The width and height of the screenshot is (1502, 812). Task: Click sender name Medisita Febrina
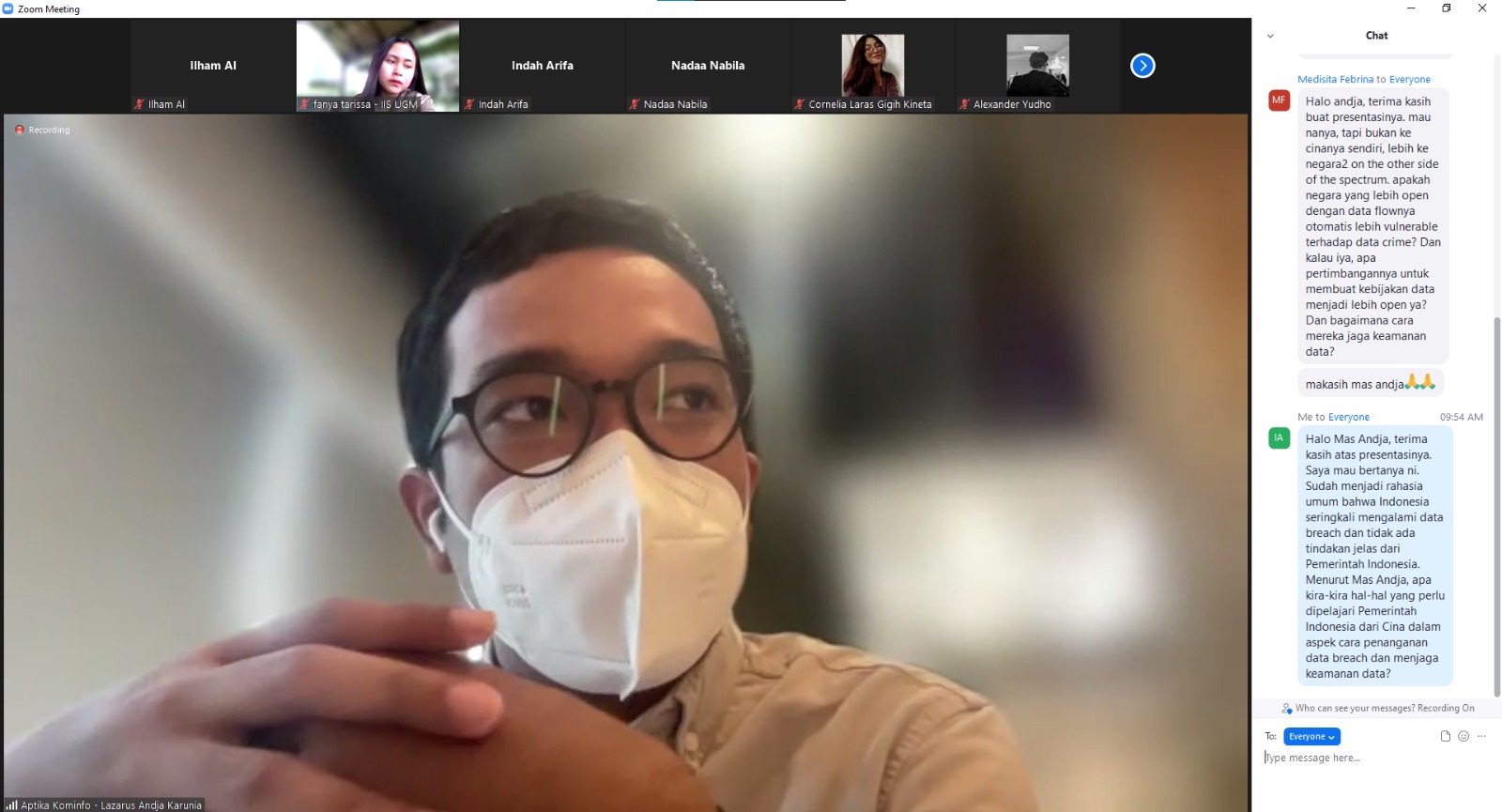(x=1335, y=80)
